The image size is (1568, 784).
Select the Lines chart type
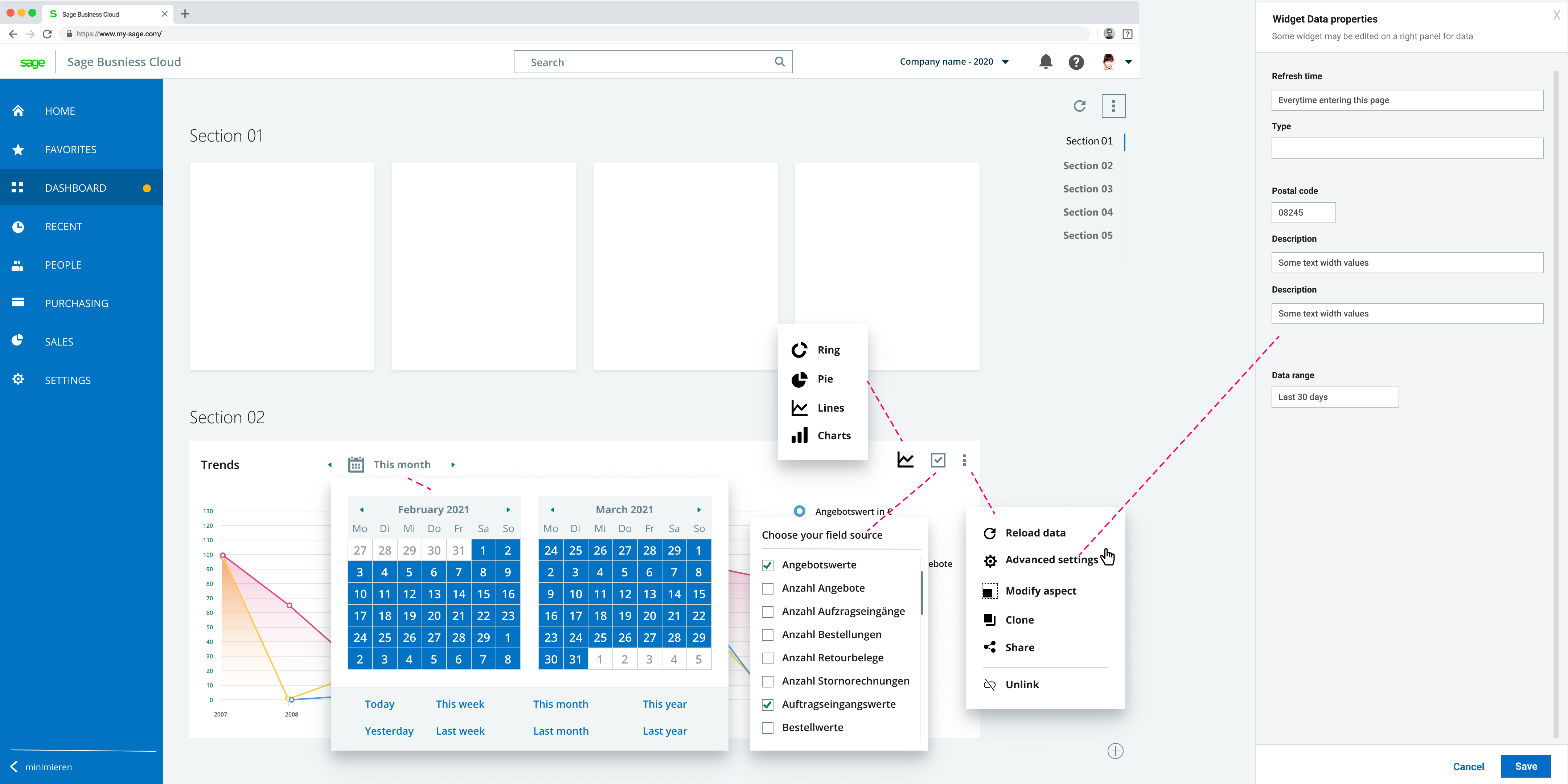point(830,408)
